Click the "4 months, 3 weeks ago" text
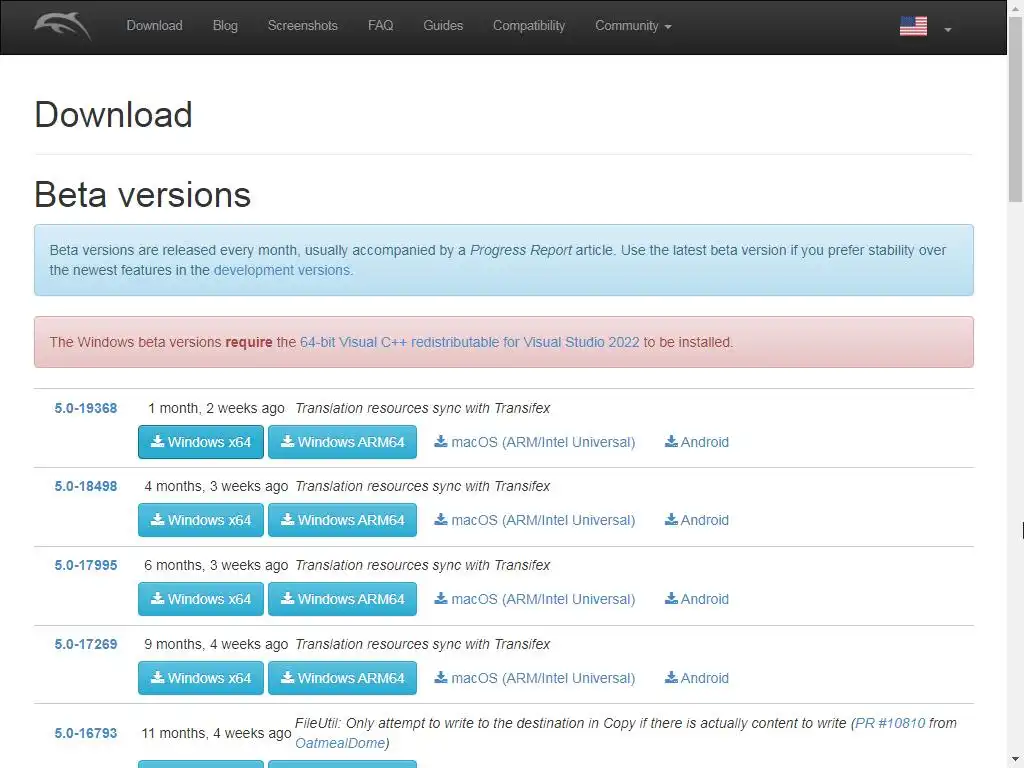1024x768 pixels. [x=216, y=487]
